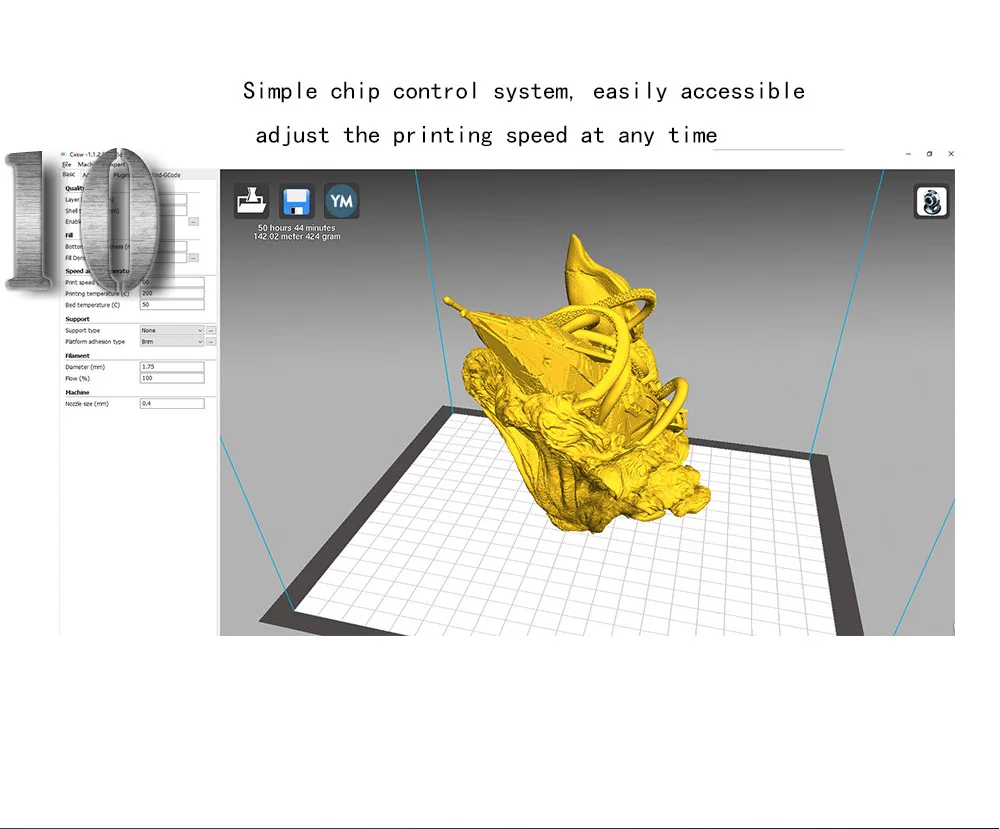Open the view mode icon at top right
The image size is (1000, 829).
tap(931, 202)
